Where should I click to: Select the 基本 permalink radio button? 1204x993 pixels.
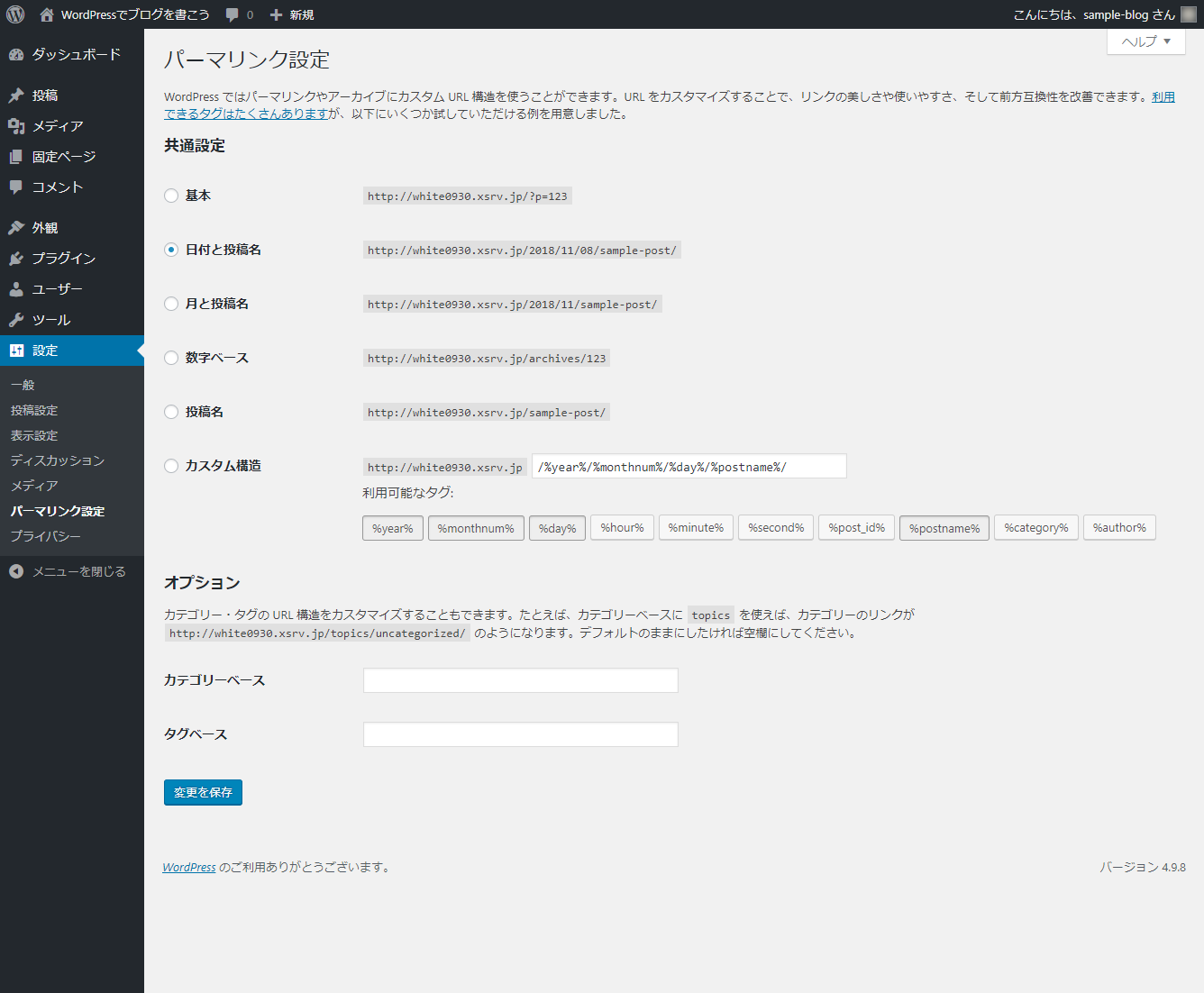(x=171, y=196)
